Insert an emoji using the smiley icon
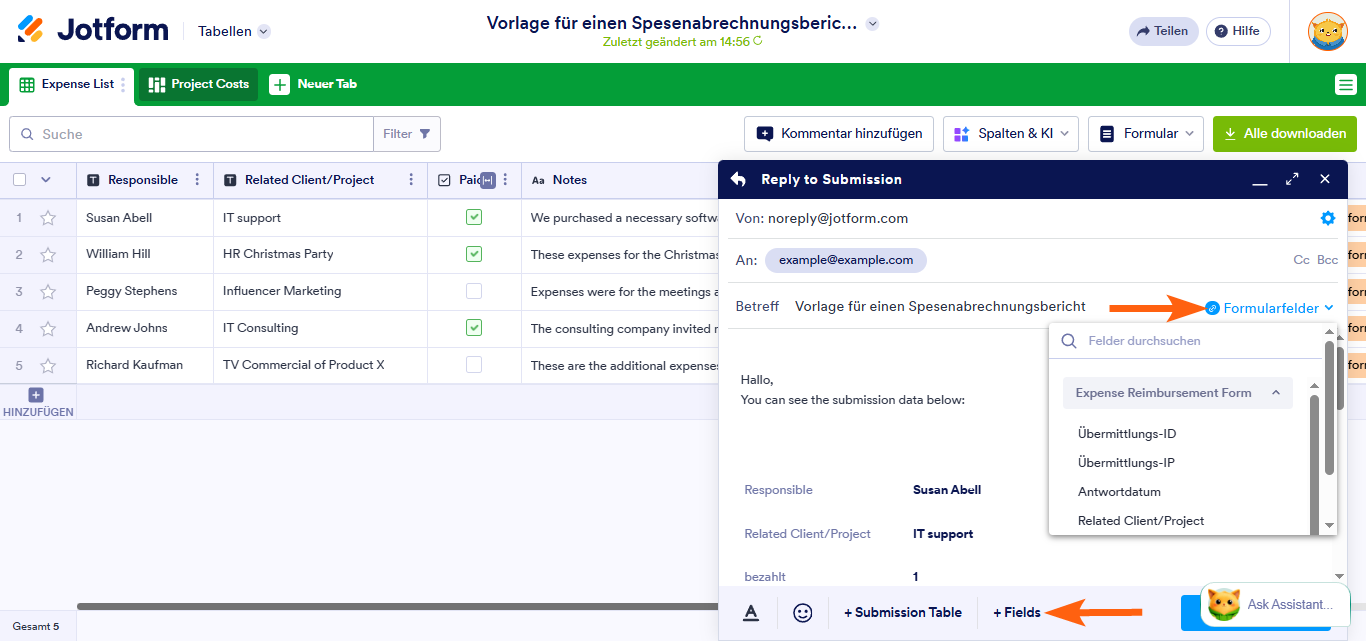Viewport: 1366px width, 641px height. 802,611
